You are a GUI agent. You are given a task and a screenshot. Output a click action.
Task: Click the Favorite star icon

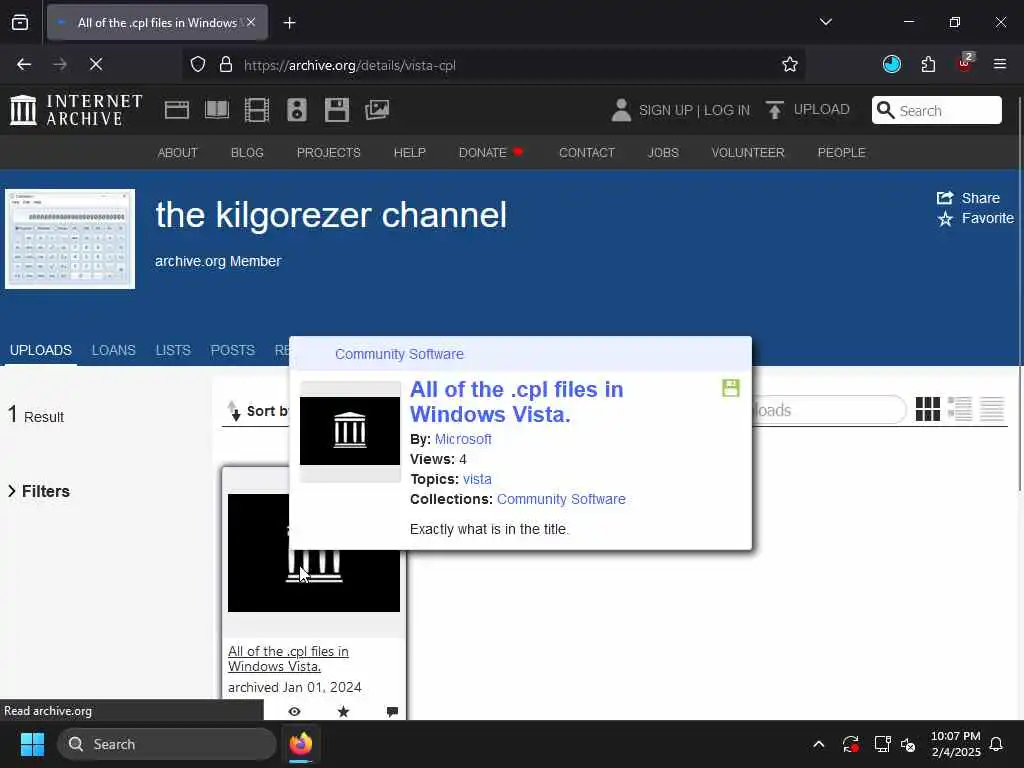click(944, 219)
